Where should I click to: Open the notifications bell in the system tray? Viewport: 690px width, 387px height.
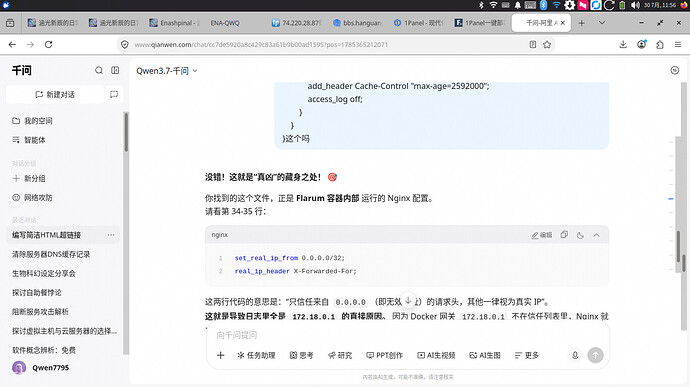coord(518,5)
